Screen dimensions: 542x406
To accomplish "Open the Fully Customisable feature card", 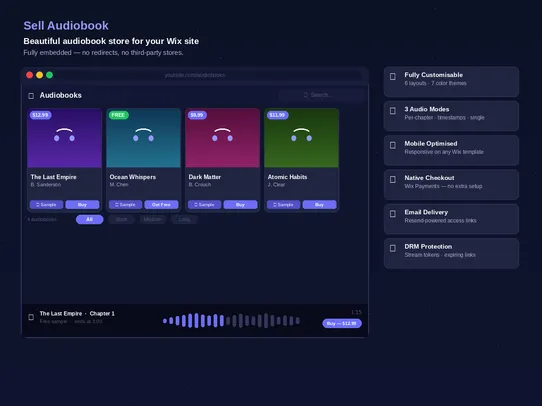I will tap(451, 82).
